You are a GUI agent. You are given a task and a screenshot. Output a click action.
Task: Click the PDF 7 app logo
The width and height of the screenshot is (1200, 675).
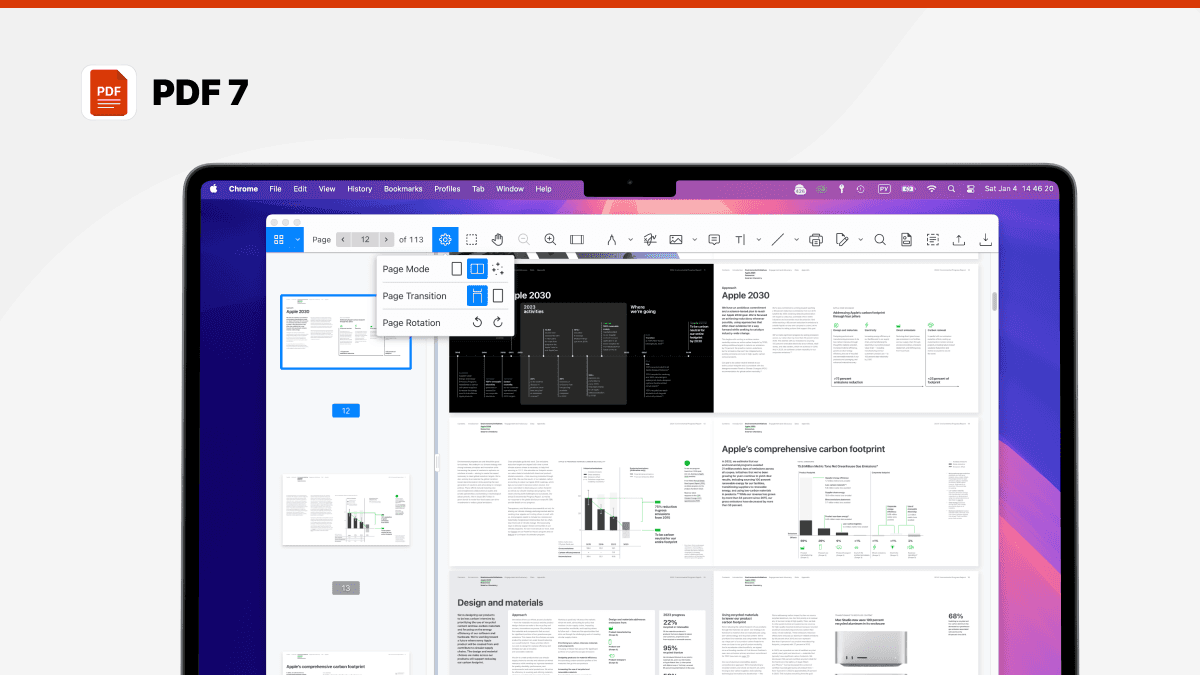coord(109,93)
